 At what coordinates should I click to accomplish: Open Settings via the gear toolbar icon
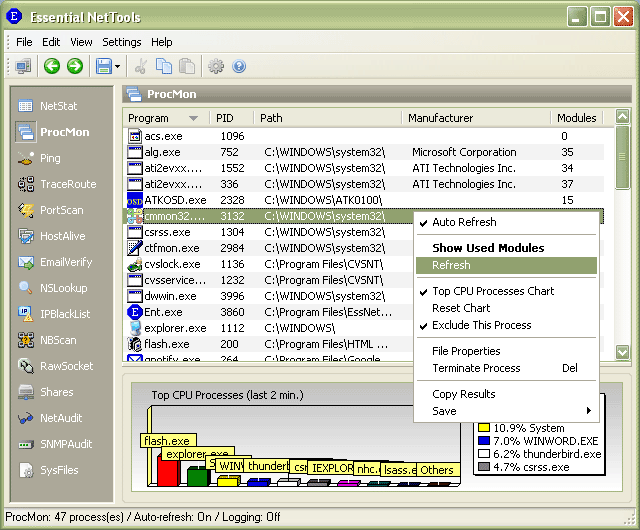(x=216, y=66)
